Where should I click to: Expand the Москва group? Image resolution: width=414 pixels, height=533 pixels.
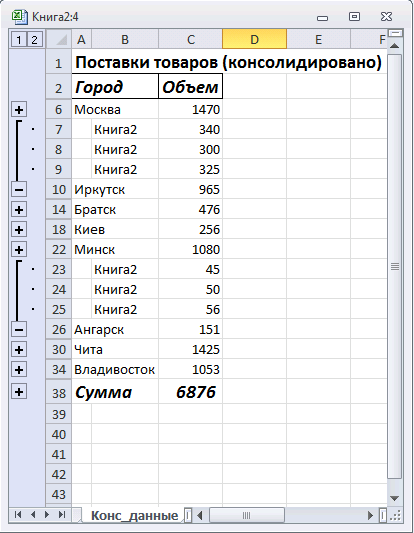[19, 110]
